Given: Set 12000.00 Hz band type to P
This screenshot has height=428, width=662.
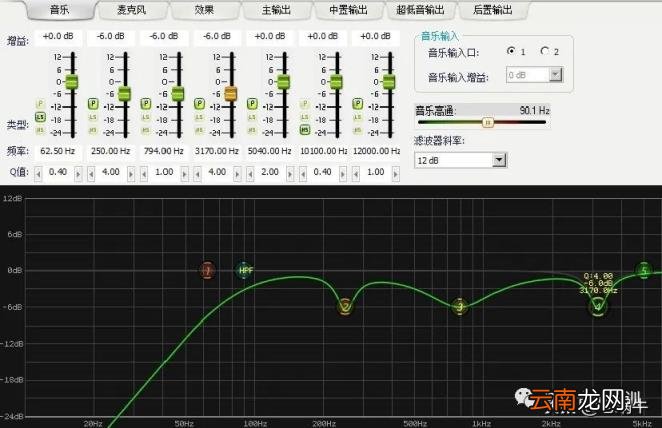Looking at the screenshot, I should tap(358, 103).
